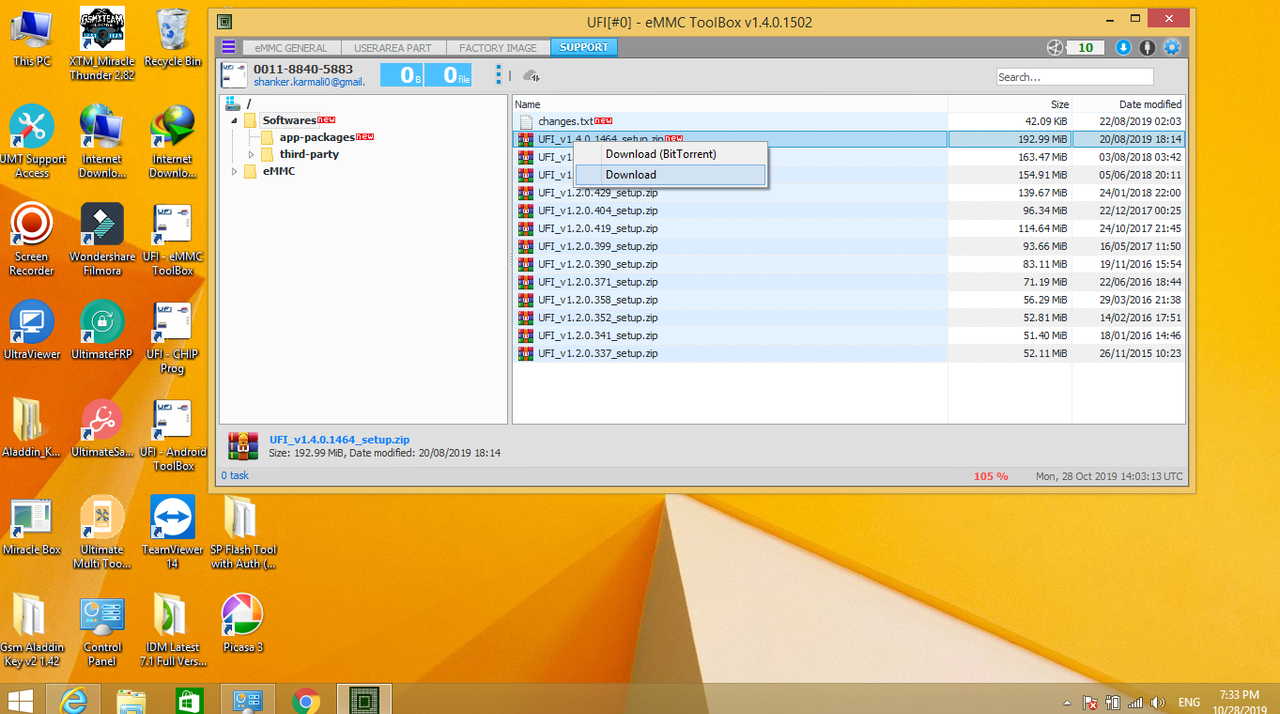Select UFI_v1.2.0.341_setup.zip file

click(x=598, y=336)
